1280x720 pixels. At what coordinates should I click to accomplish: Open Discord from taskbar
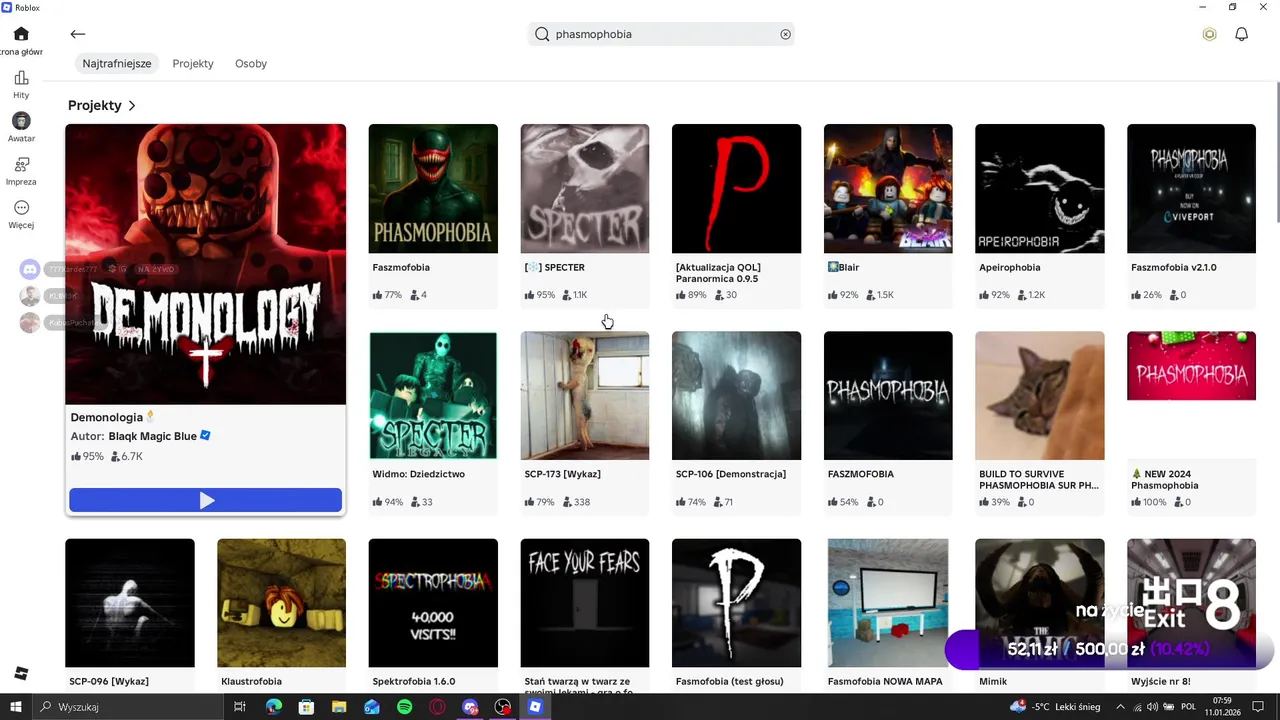pyautogui.click(x=470, y=707)
